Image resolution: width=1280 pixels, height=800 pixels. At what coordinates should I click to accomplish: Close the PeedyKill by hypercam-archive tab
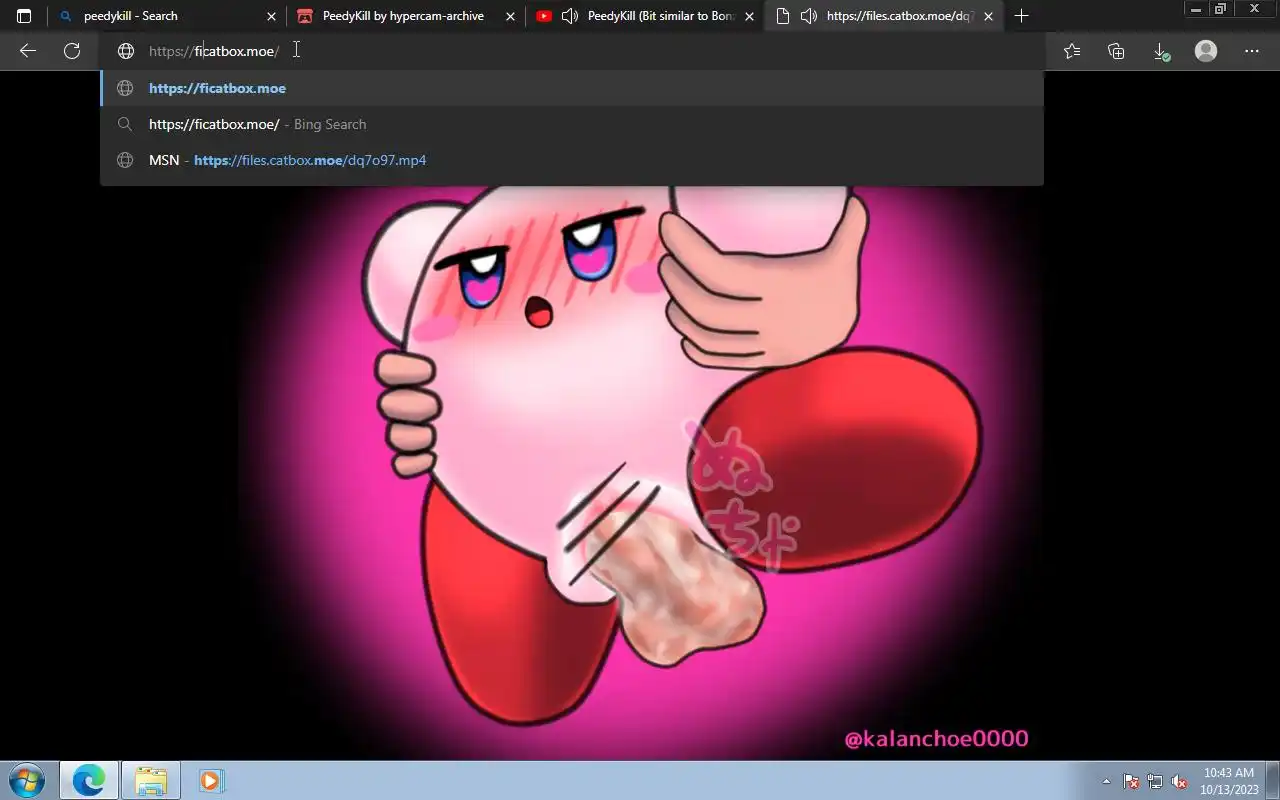[510, 16]
